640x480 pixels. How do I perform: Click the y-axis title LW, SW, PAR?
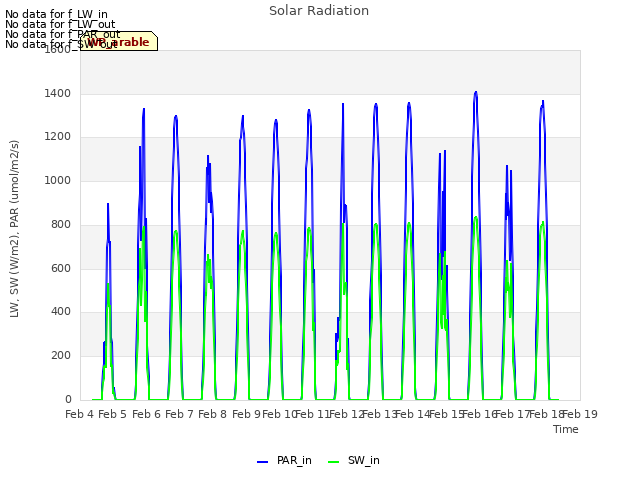click(15, 229)
